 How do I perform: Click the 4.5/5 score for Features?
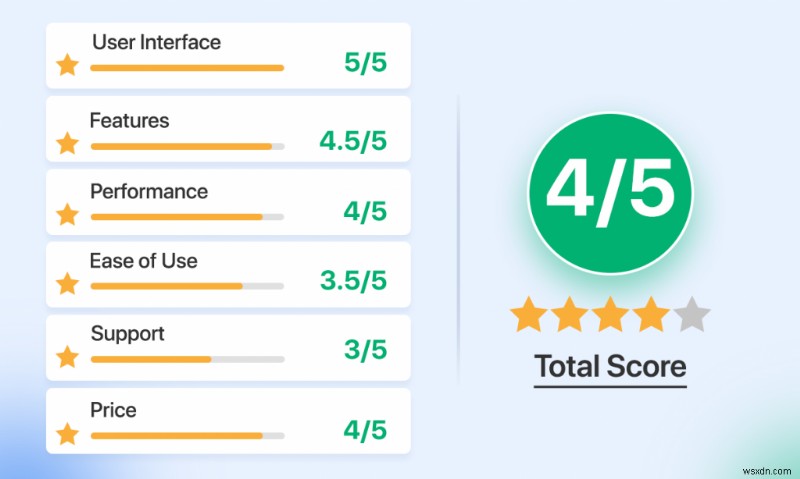point(352,141)
